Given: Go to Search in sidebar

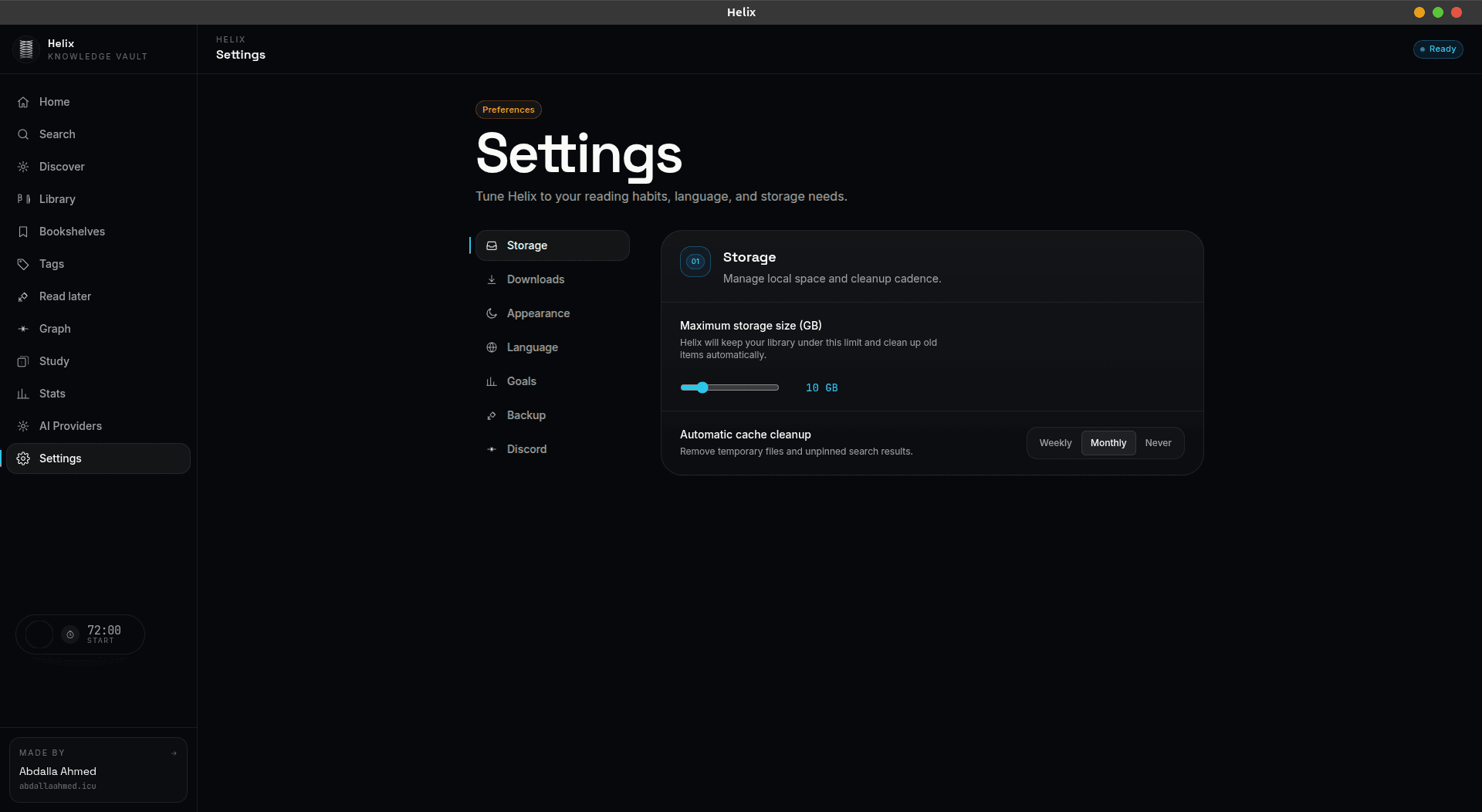Looking at the screenshot, I should [98, 134].
